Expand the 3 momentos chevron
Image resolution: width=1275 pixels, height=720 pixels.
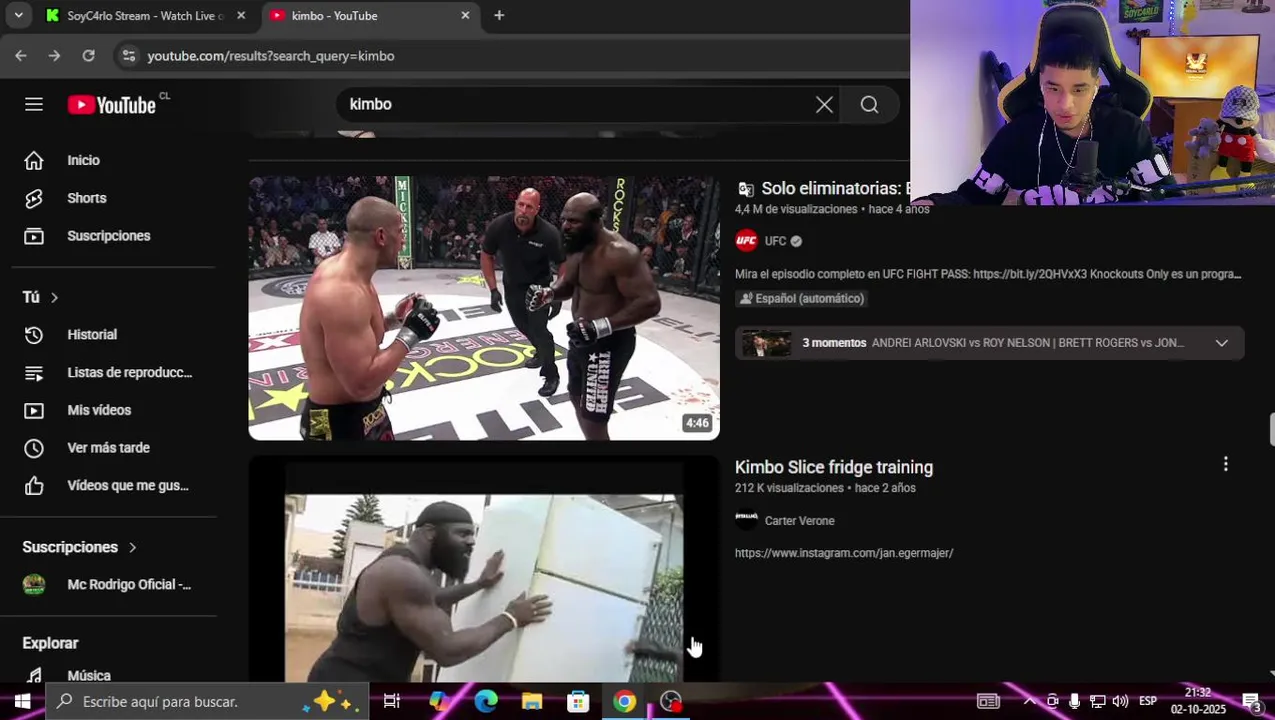coord(1221,343)
